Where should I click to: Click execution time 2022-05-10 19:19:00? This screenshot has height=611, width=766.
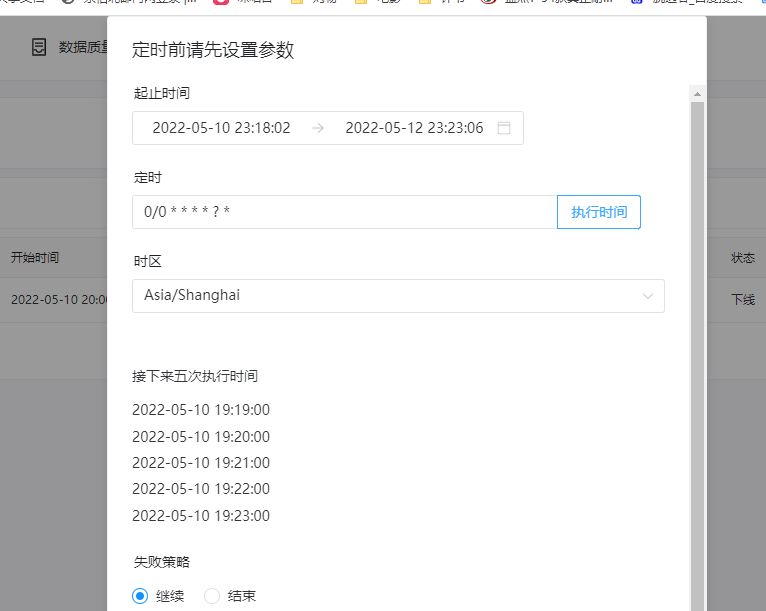pos(201,410)
